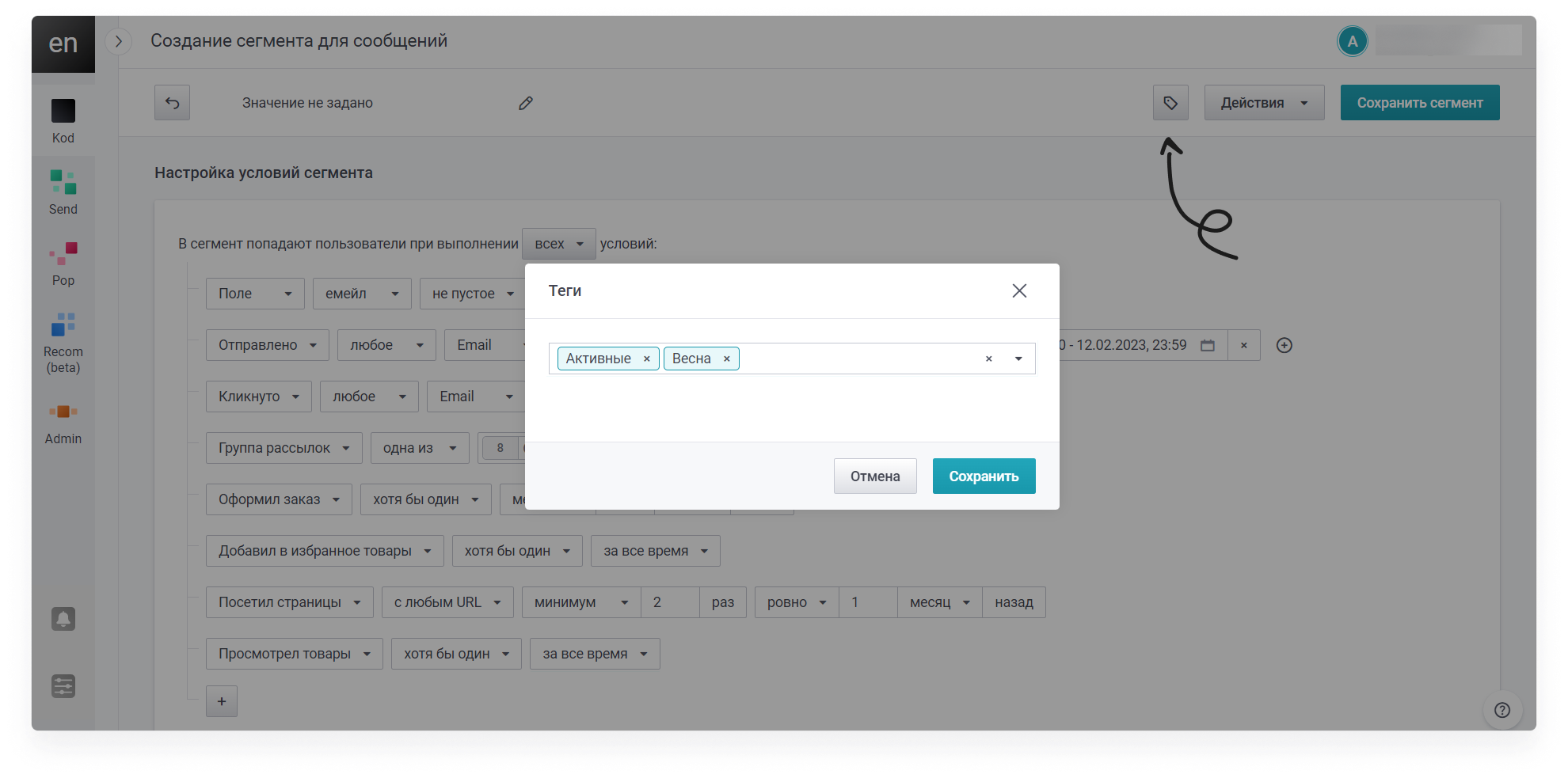This screenshot has width=1568, height=778.
Task: Open за все время in Просмотрел товары row
Action: pyautogui.click(x=595, y=654)
